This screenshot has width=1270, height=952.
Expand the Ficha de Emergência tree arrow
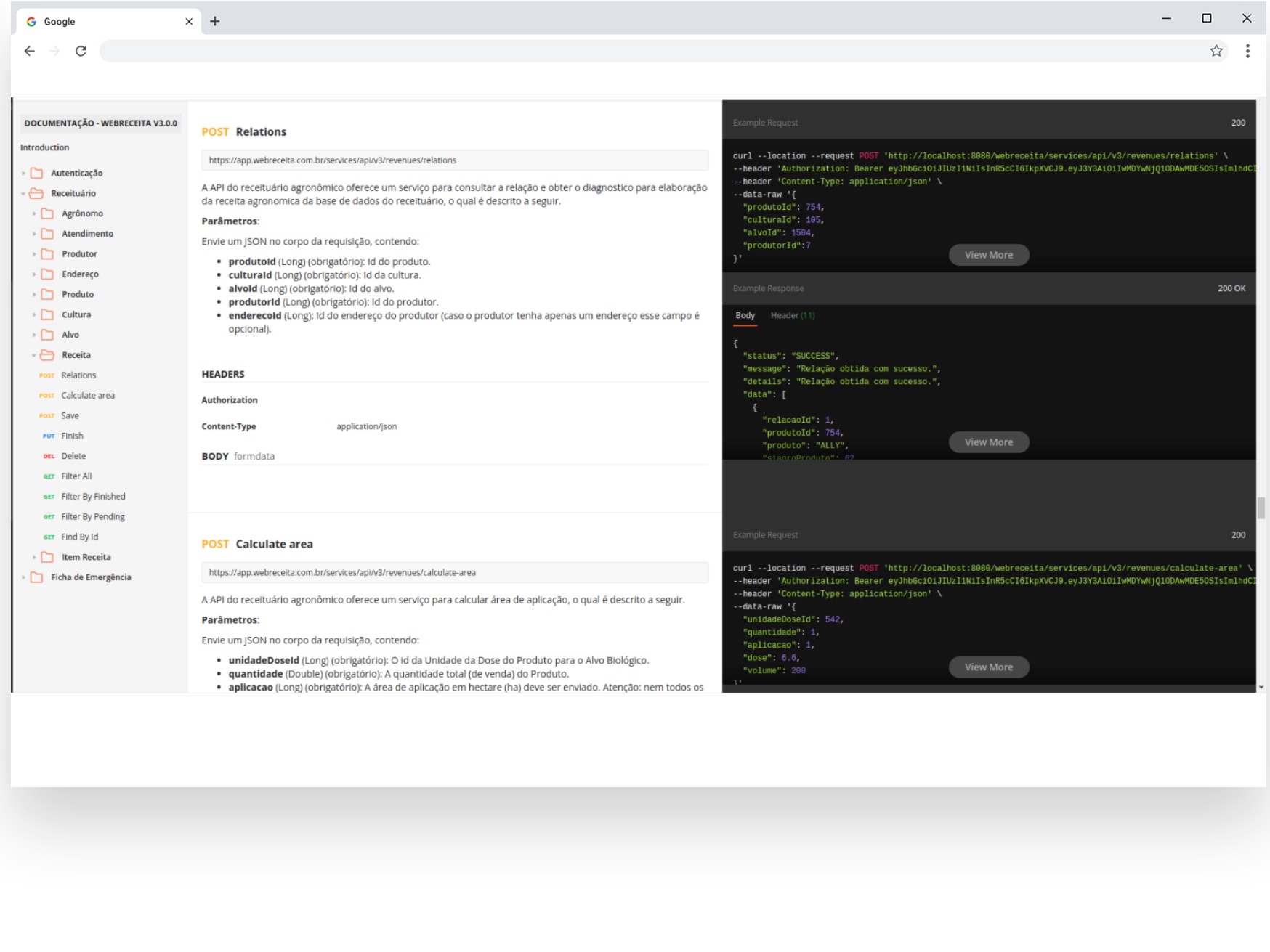(23, 577)
